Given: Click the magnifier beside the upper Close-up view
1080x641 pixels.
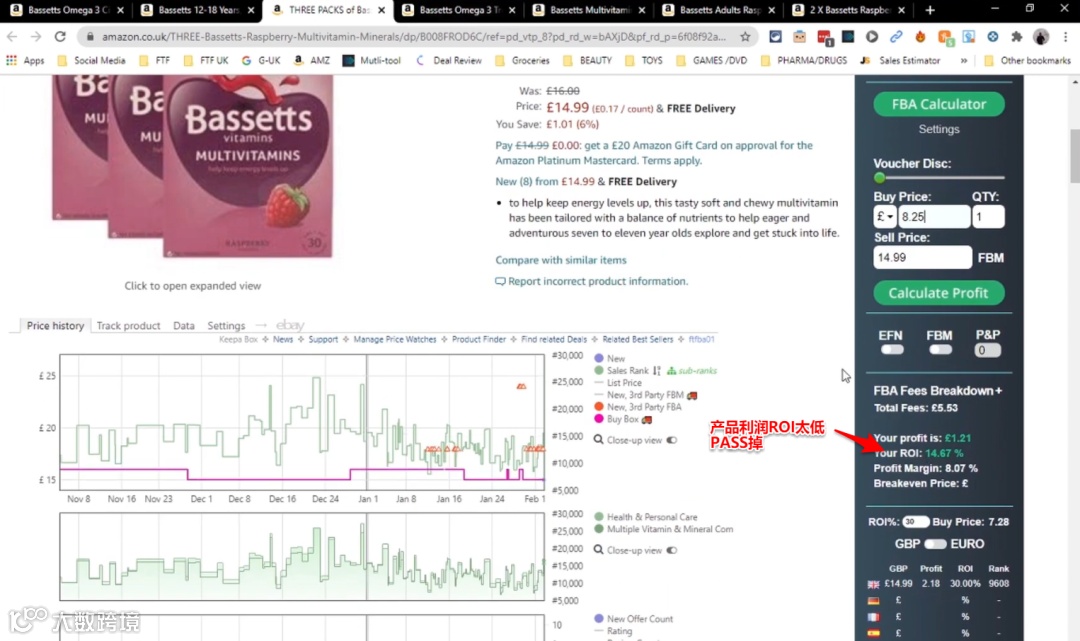Looking at the screenshot, I should point(599,440).
